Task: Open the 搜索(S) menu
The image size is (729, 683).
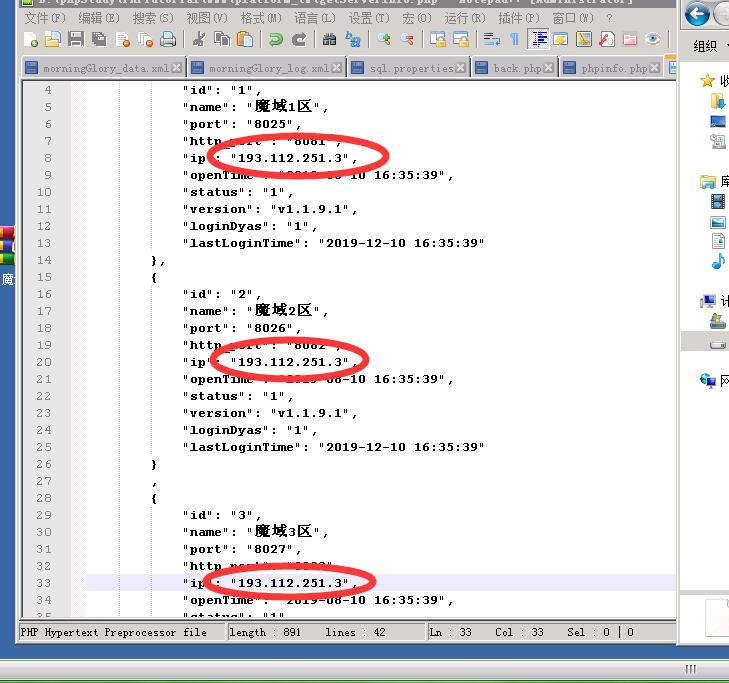Action: click(153, 18)
